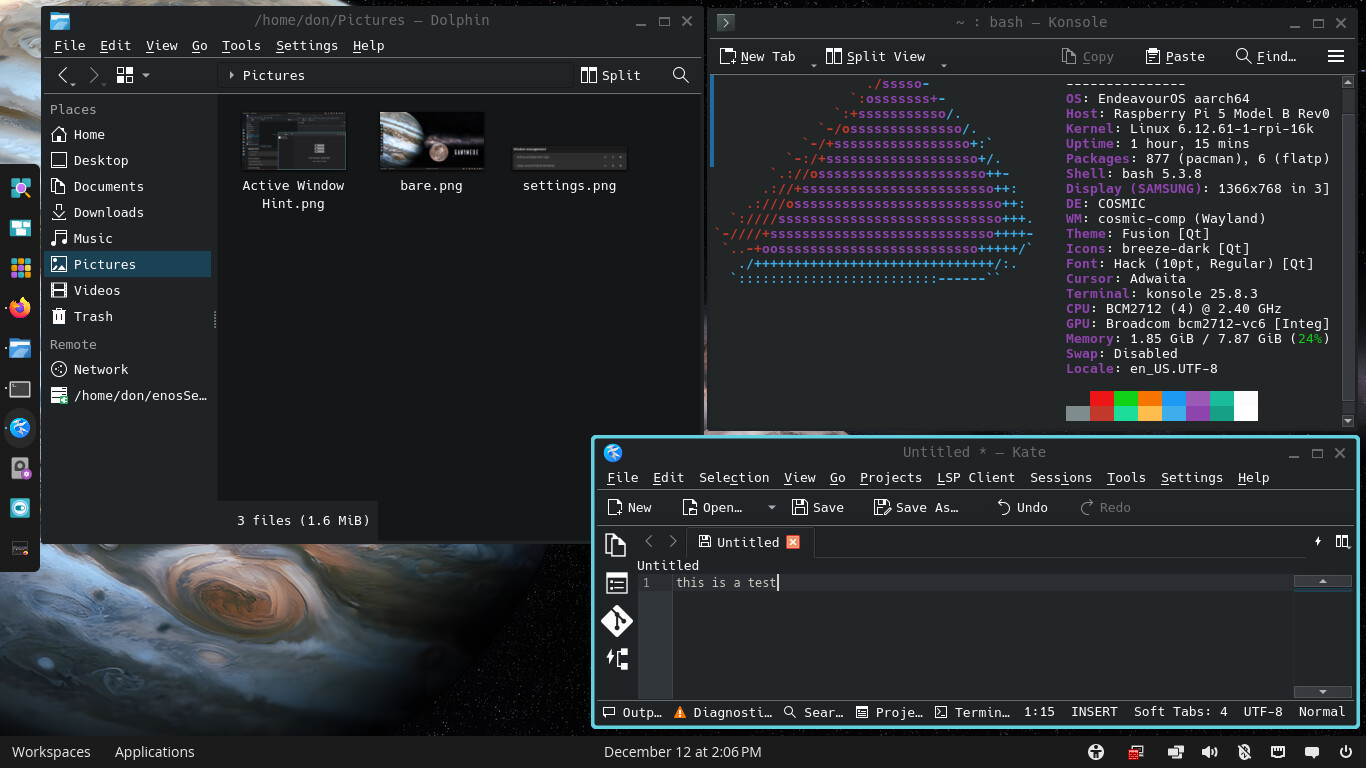Click the volume icon in system tray
The width and height of the screenshot is (1366, 768).
click(1209, 752)
